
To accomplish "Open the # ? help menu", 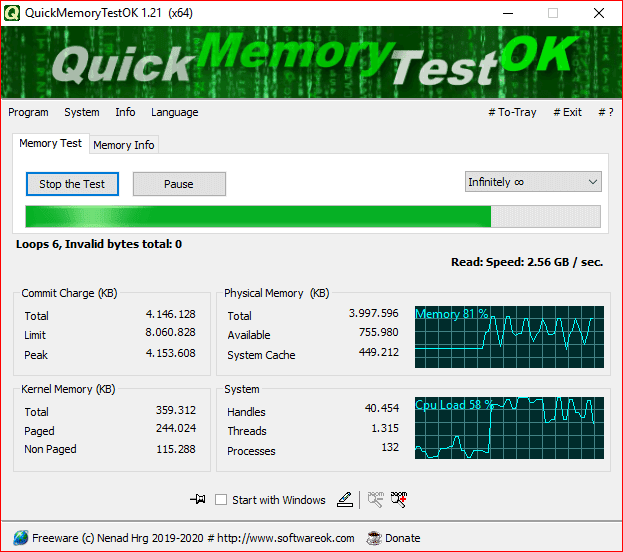I will pyautogui.click(x=606, y=112).
